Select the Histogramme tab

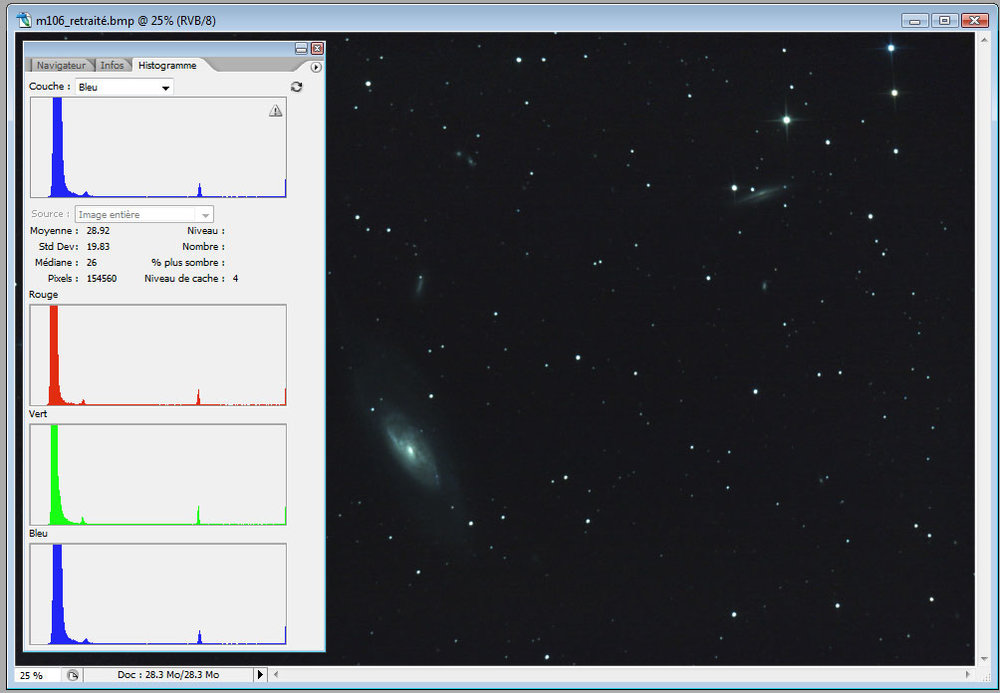(x=167, y=65)
